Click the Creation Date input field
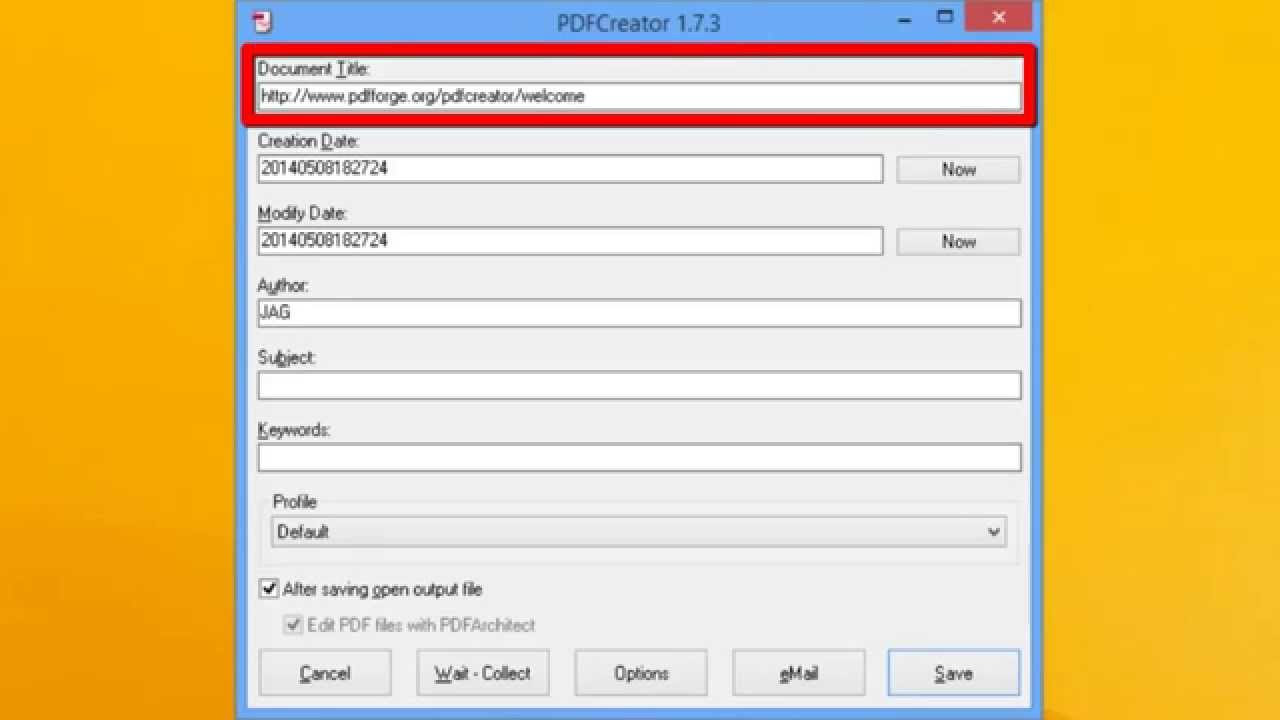Screen dimensions: 1280x720 coord(570,168)
